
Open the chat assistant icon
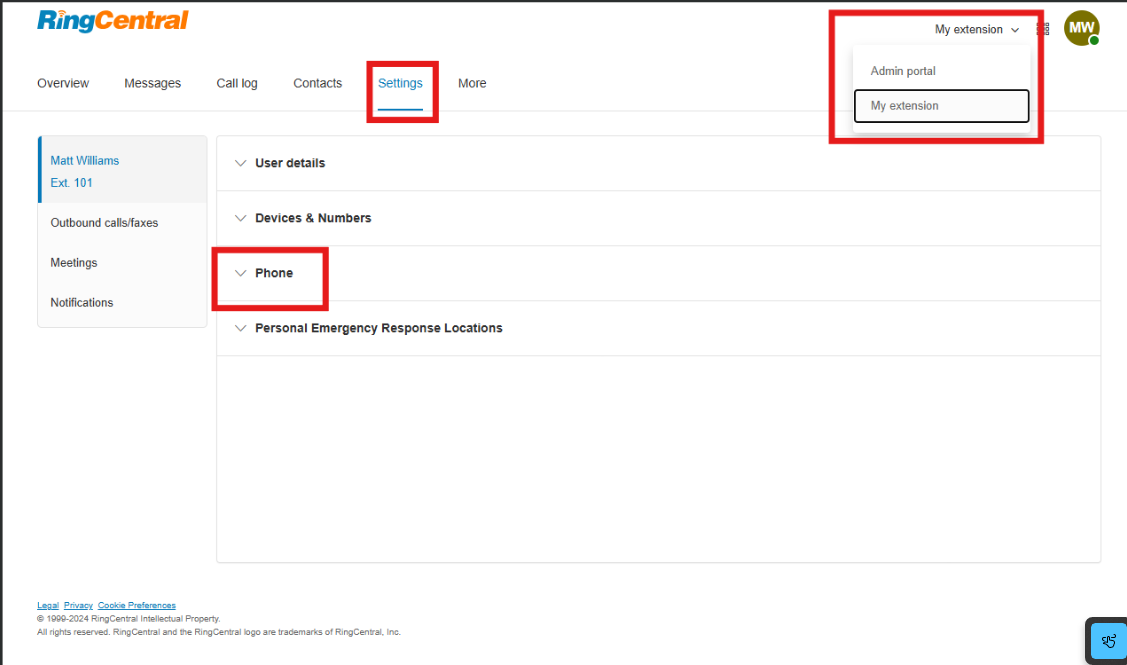click(x=1108, y=641)
